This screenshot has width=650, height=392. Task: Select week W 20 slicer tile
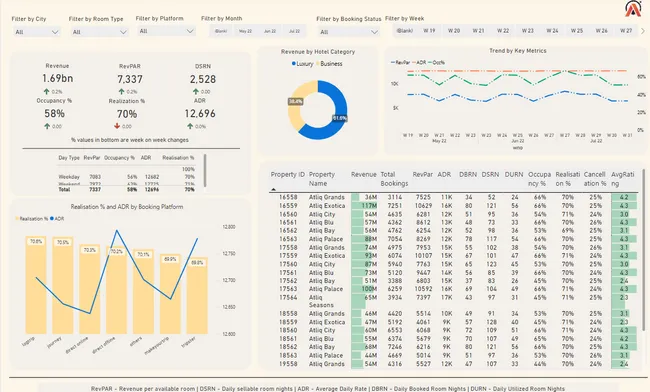[x=454, y=31]
